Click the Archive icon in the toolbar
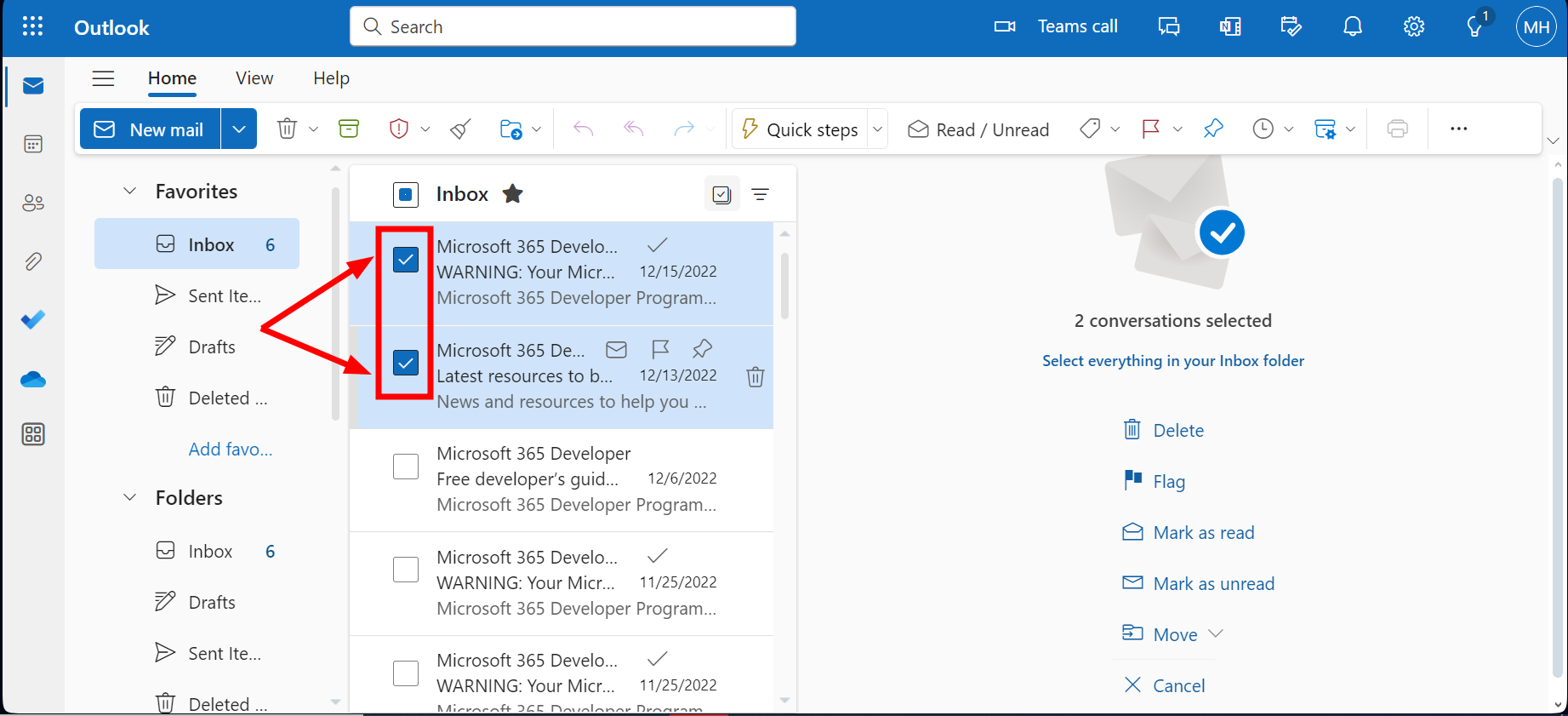Viewport: 1568px width, 716px height. [x=349, y=129]
